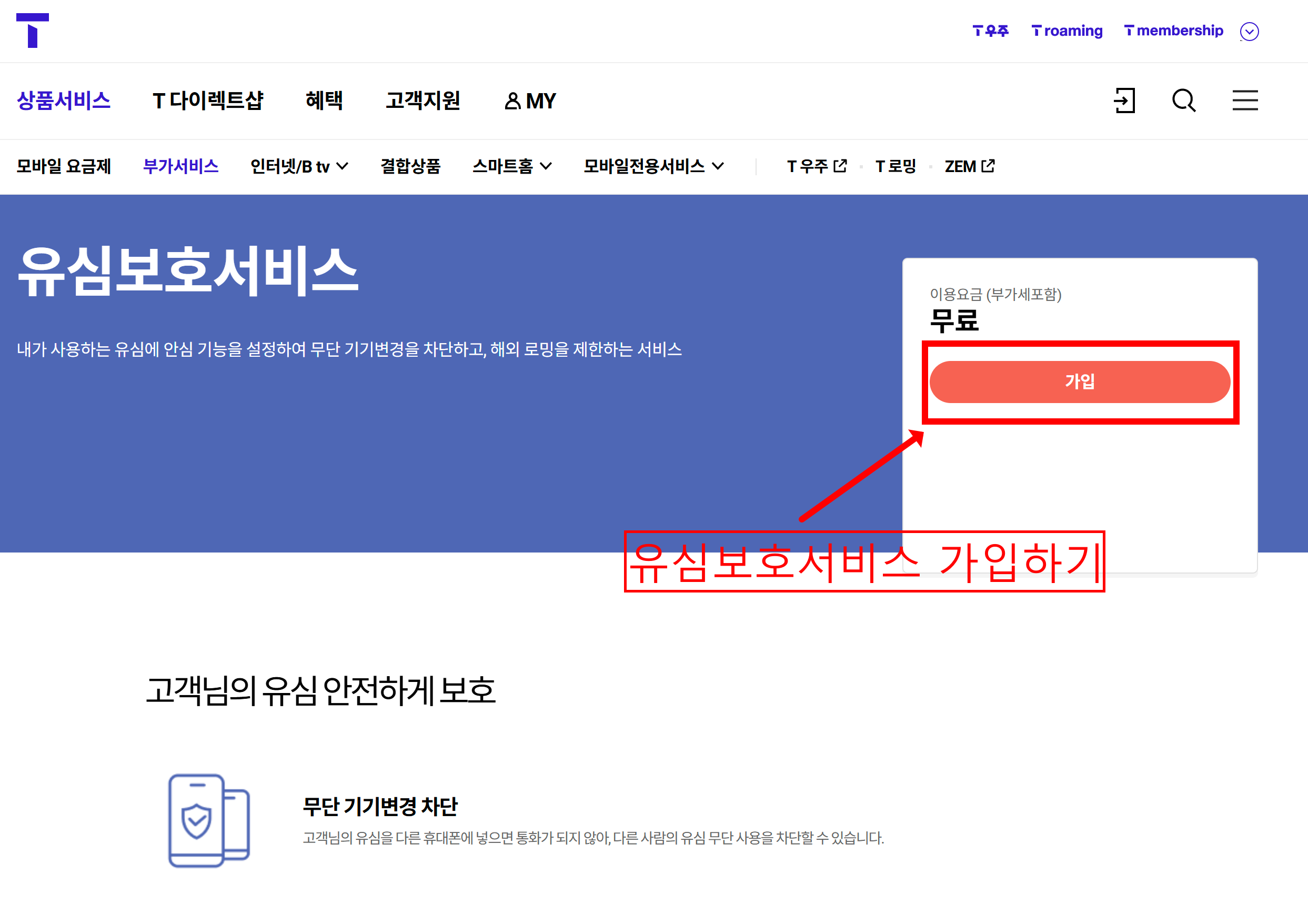Select the 결합상품 navigation item
Image resolution: width=1308 pixels, height=924 pixels.
coord(411,166)
